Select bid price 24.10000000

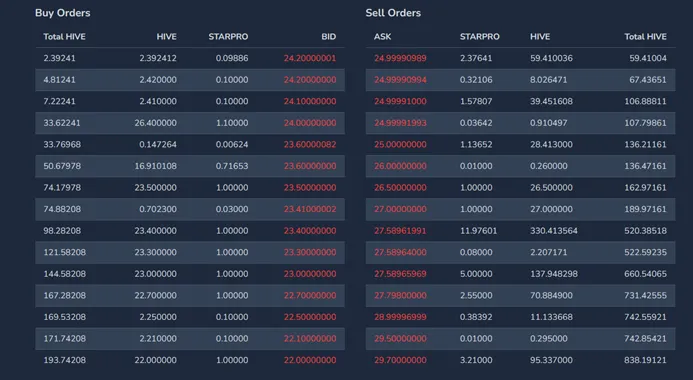(310, 102)
